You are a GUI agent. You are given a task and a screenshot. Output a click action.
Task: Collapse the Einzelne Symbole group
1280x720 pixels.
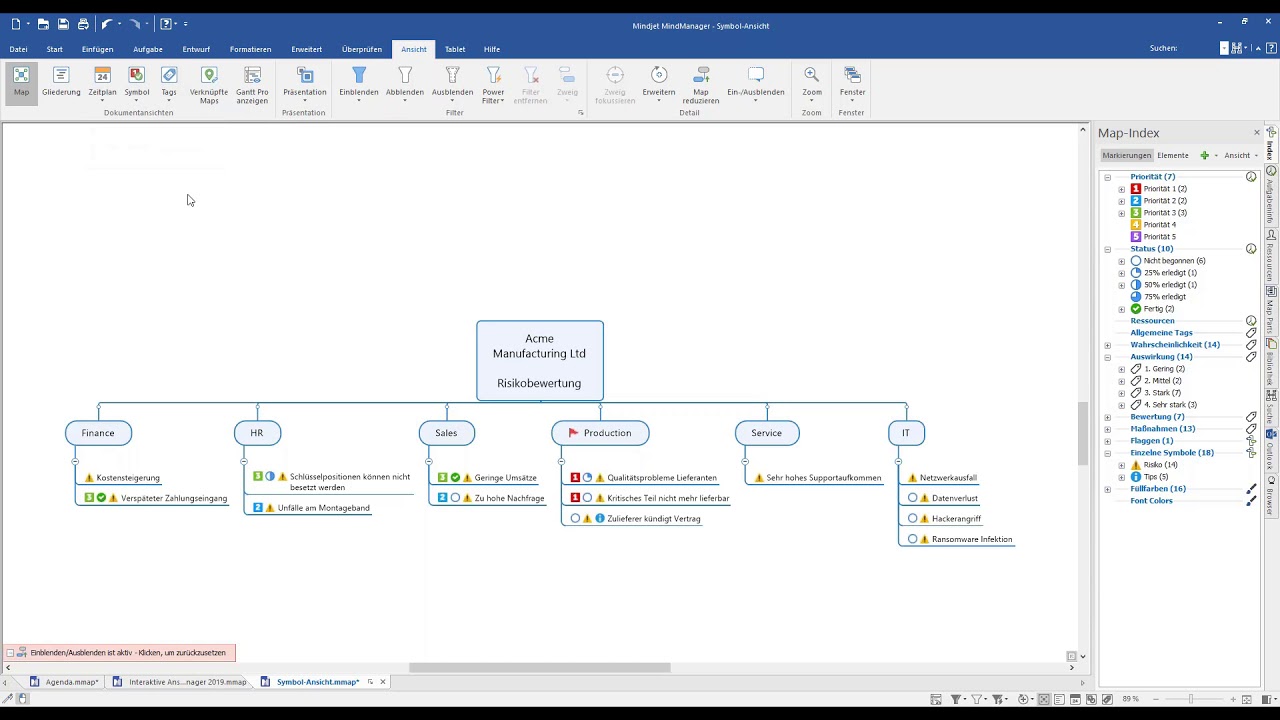[x=1107, y=453]
